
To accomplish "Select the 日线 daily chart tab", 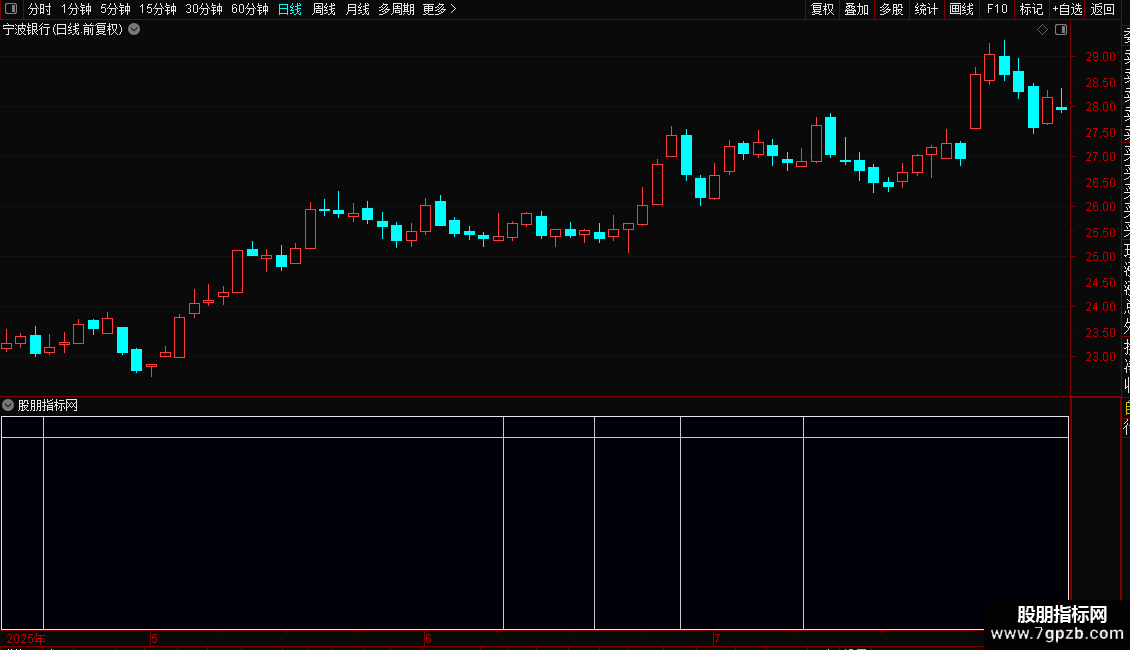I will tap(290, 9).
